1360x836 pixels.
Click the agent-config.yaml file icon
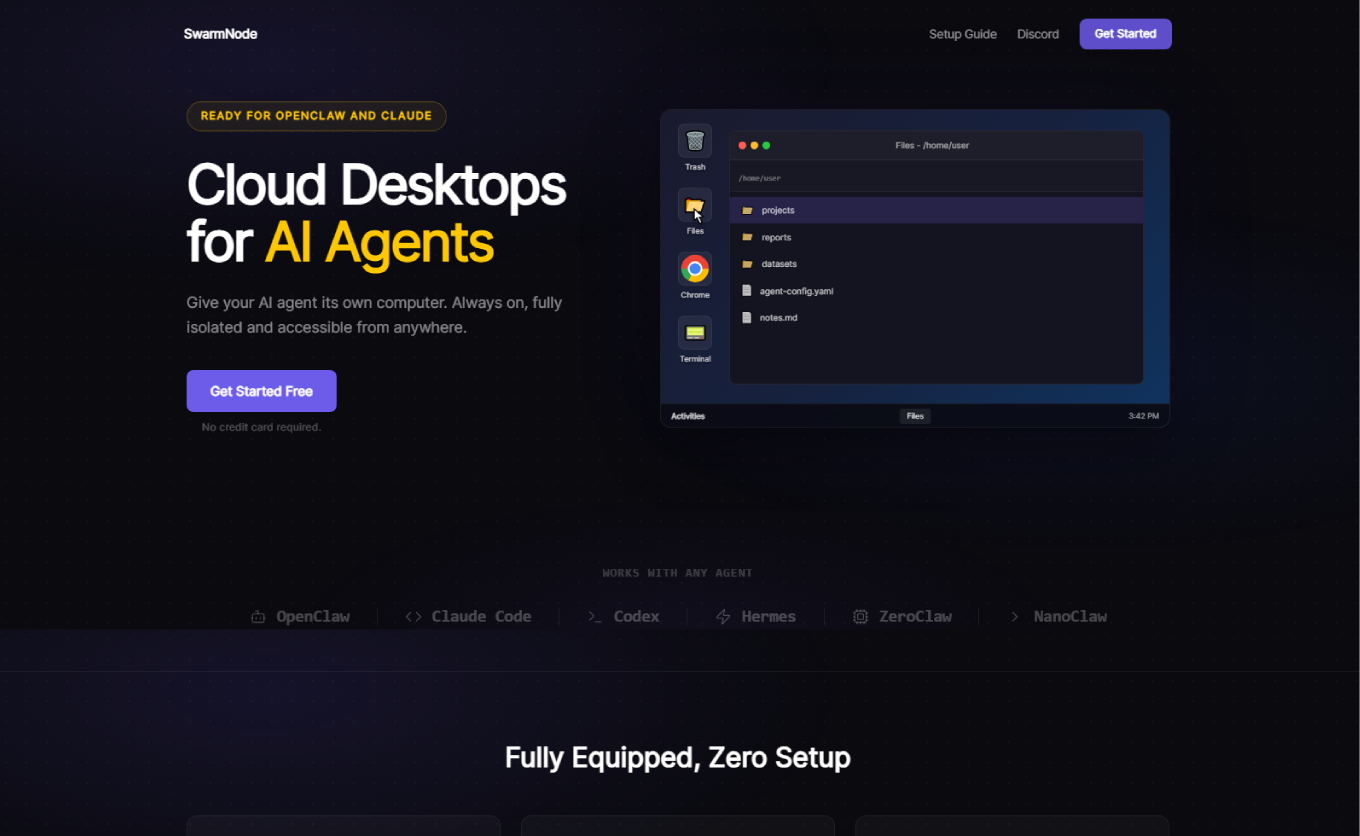pyautogui.click(x=746, y=291)
